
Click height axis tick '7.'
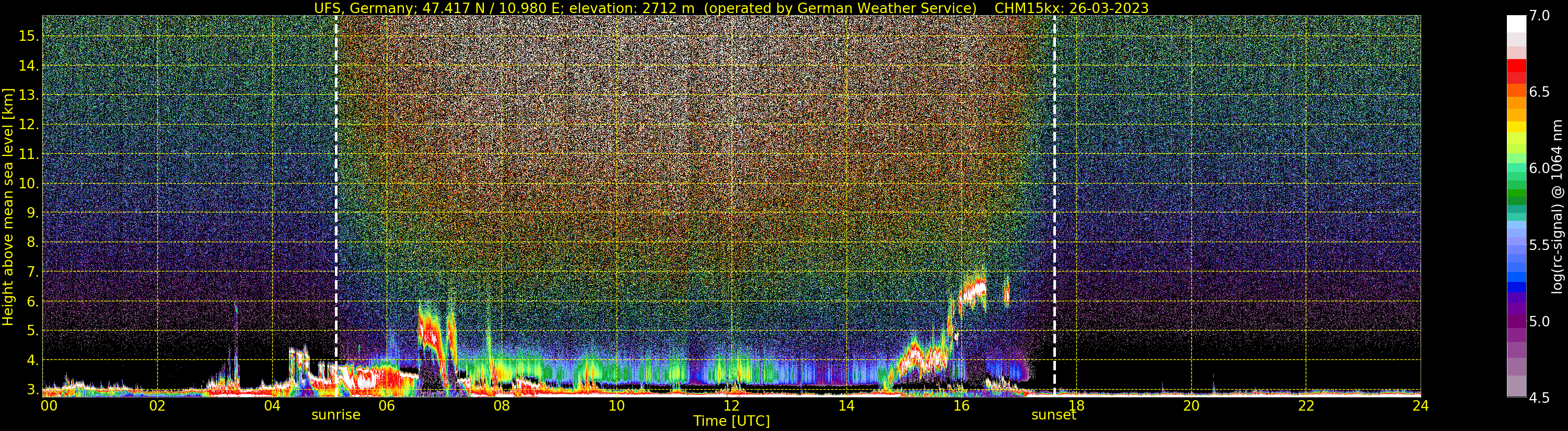(x=32, y=272)
